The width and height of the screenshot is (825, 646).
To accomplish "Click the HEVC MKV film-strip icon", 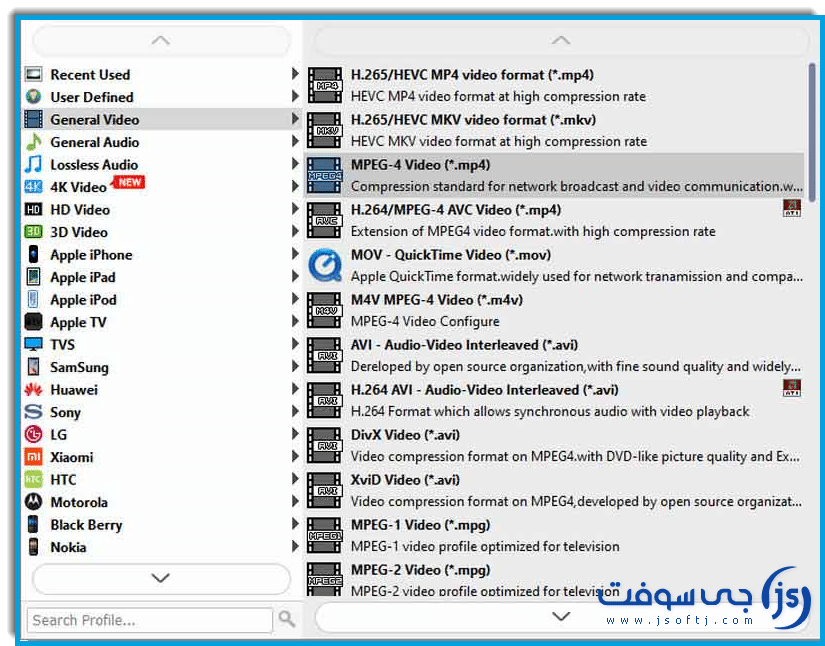I will (x=325, y=130).
